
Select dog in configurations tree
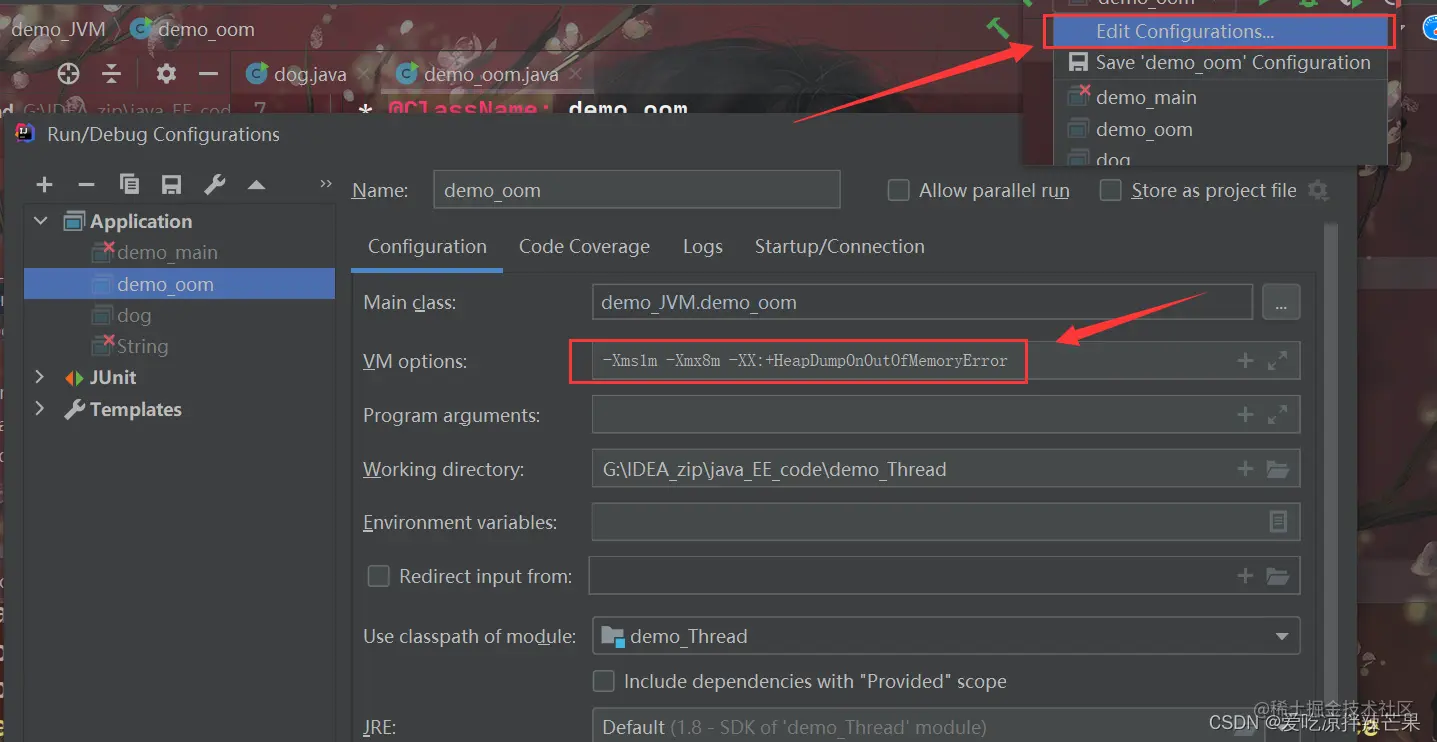tap(134, 315)
